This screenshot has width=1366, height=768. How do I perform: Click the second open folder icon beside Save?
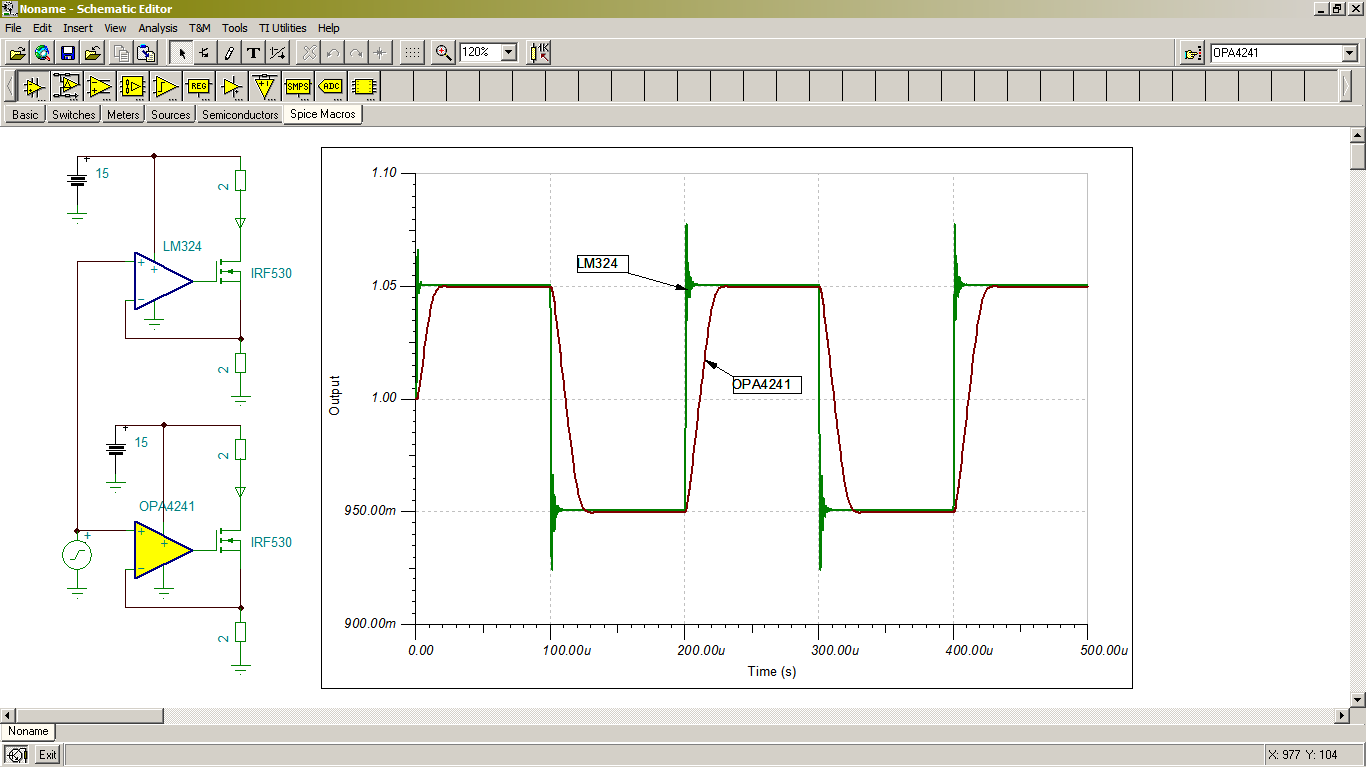[92, 53]
